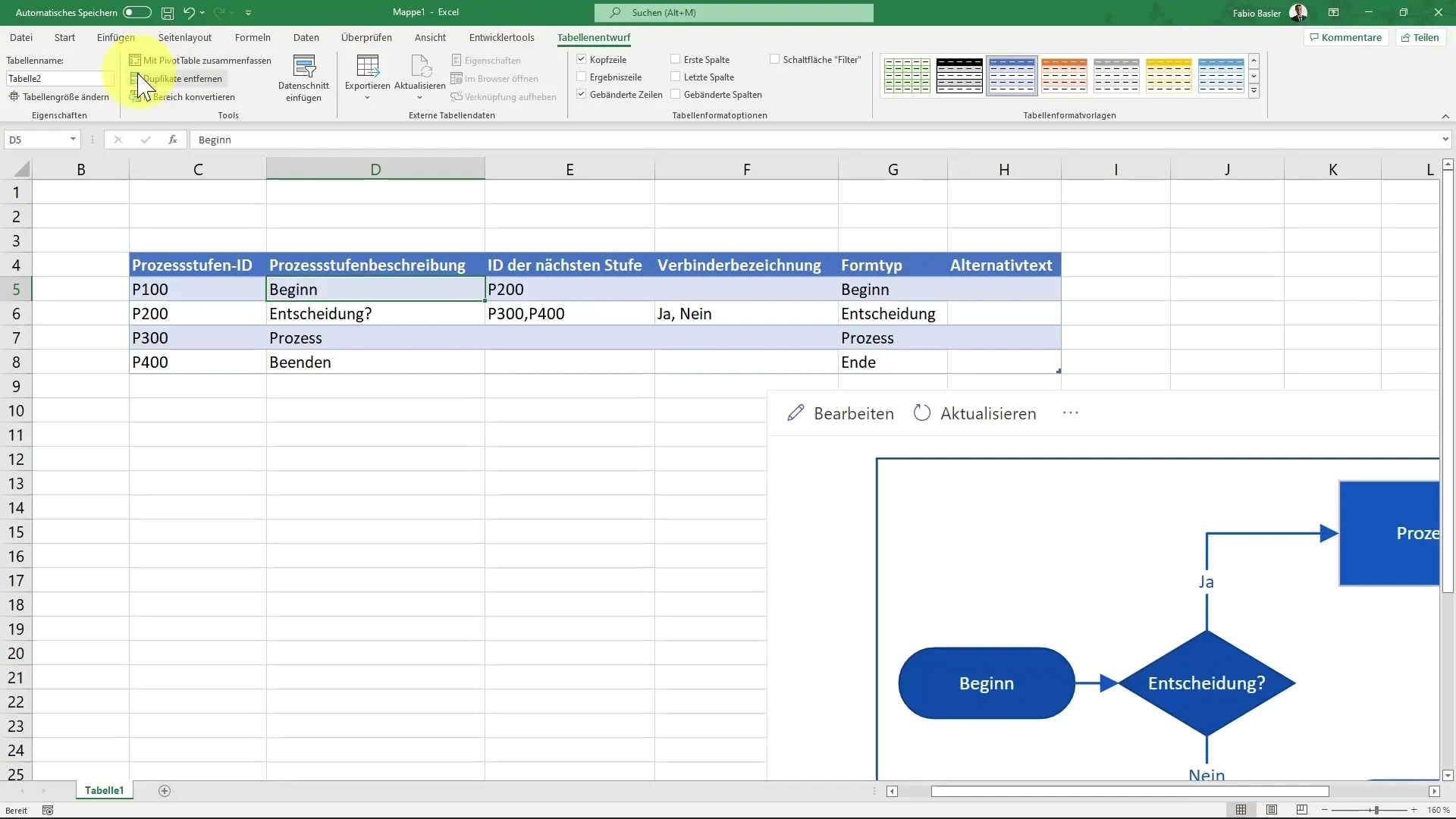The width and height of the screenshot is (1456, 819).
Task: Open the Datei menu
Action: pyautogui.click(x=21, y=37)
